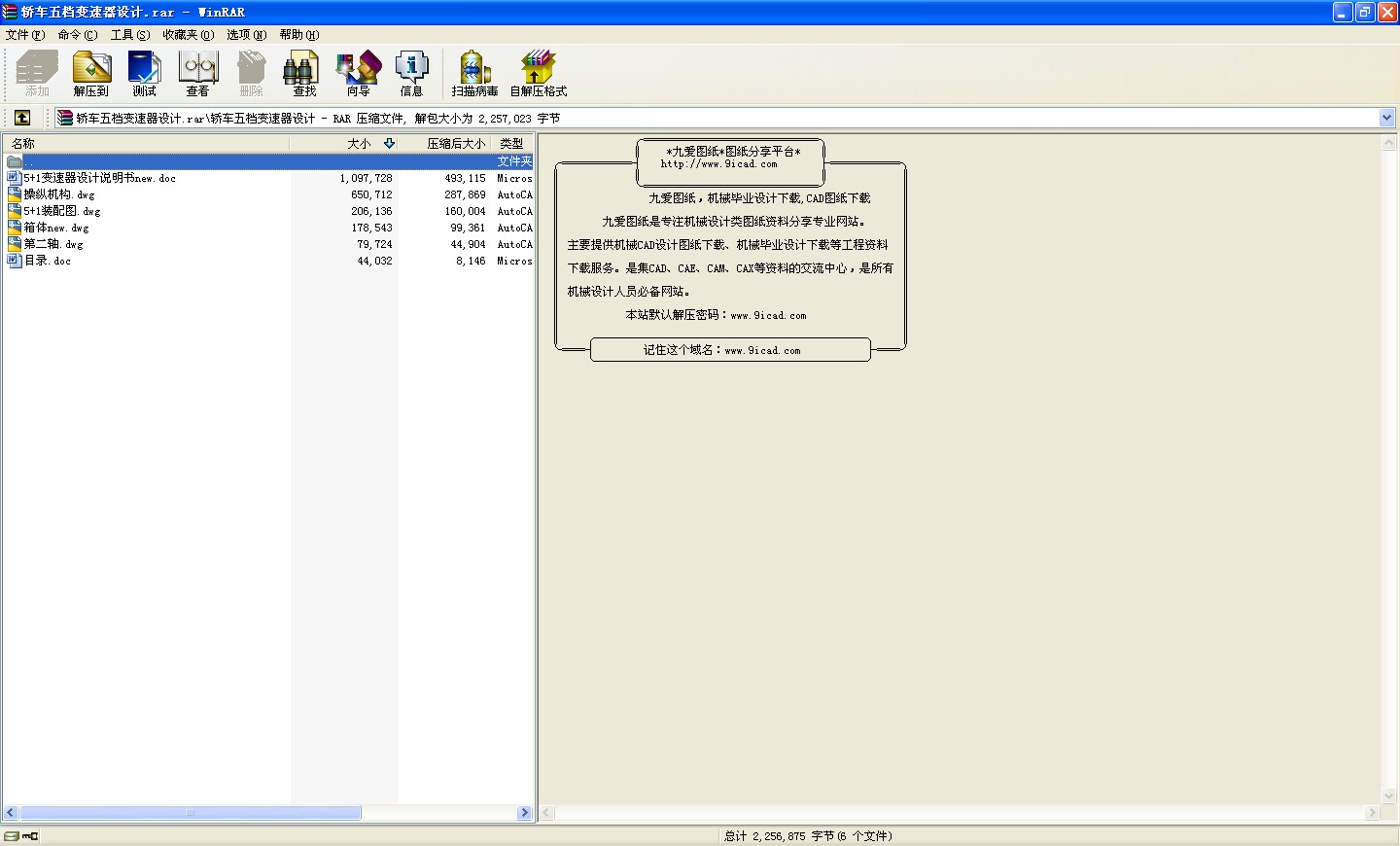This screenshot has width=1400, height=846.
Task: Select the 操纵机构.dwg file
Action: [x=58, y=194]
